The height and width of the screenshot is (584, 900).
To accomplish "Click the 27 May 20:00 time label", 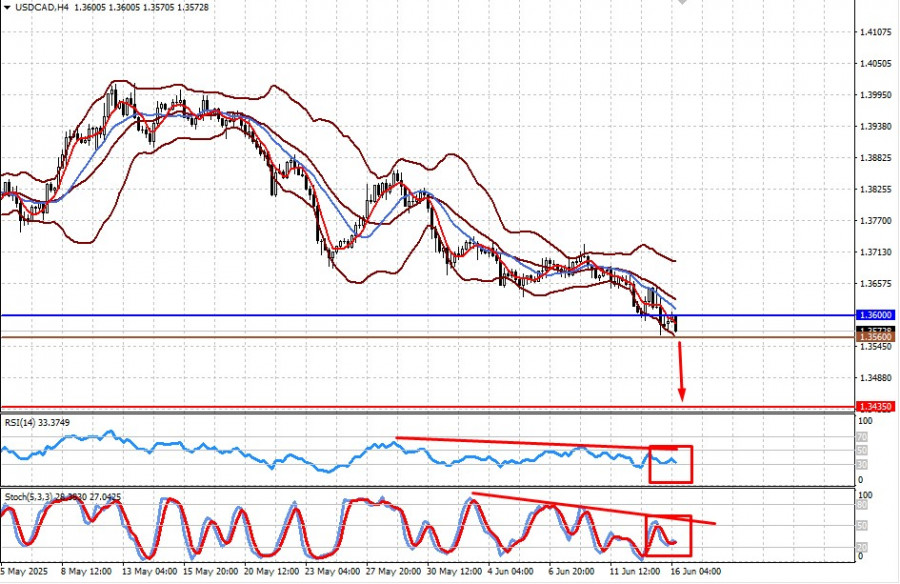I will [393, 572].
